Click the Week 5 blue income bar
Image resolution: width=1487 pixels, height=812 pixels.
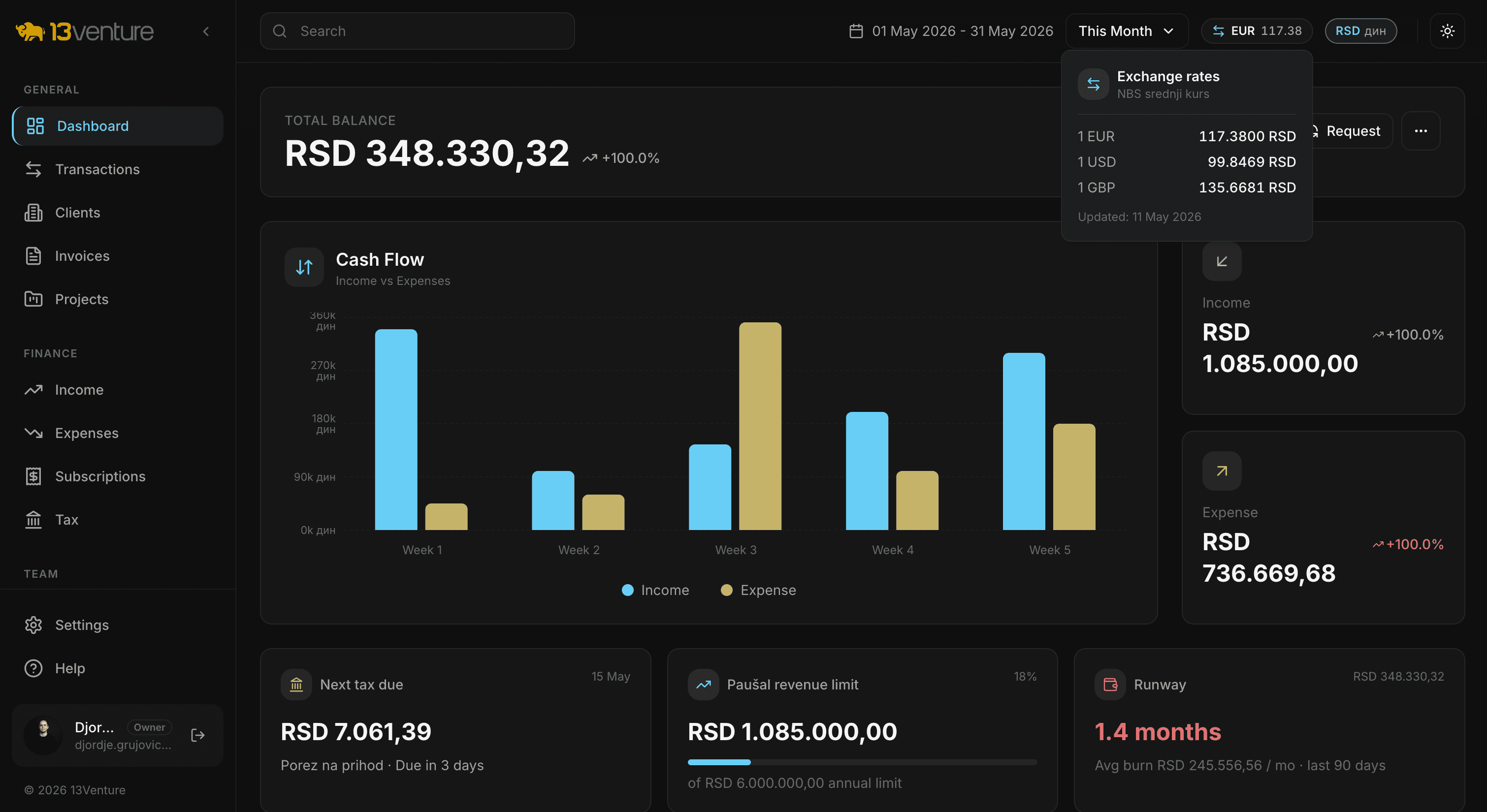(1024, 441)
